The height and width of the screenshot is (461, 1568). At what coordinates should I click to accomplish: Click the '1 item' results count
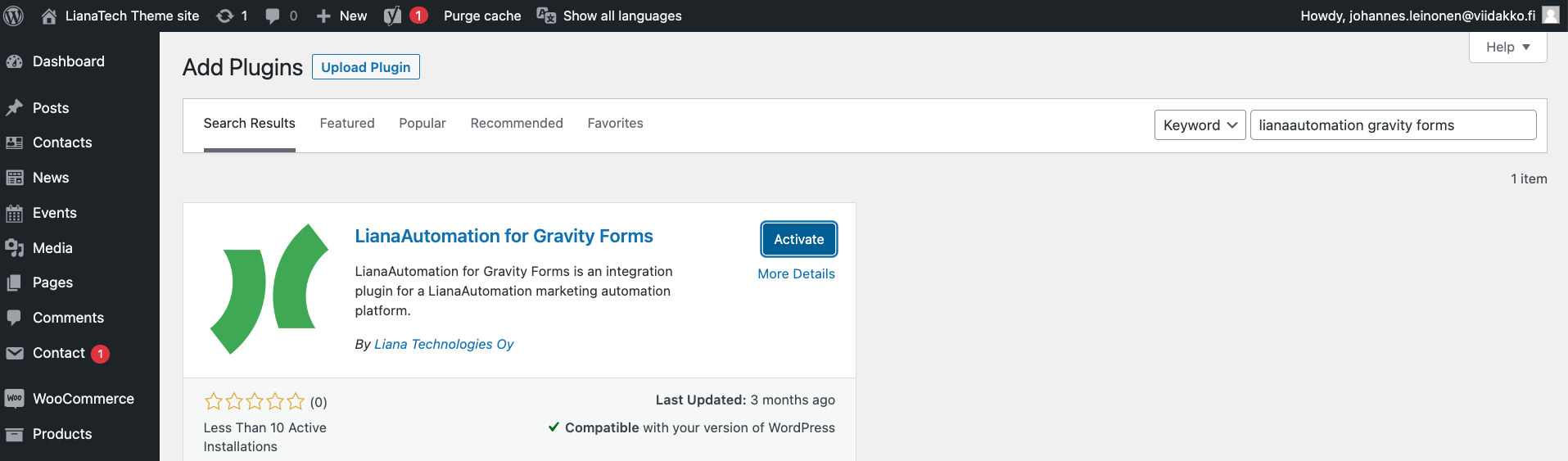(1529, 179)
